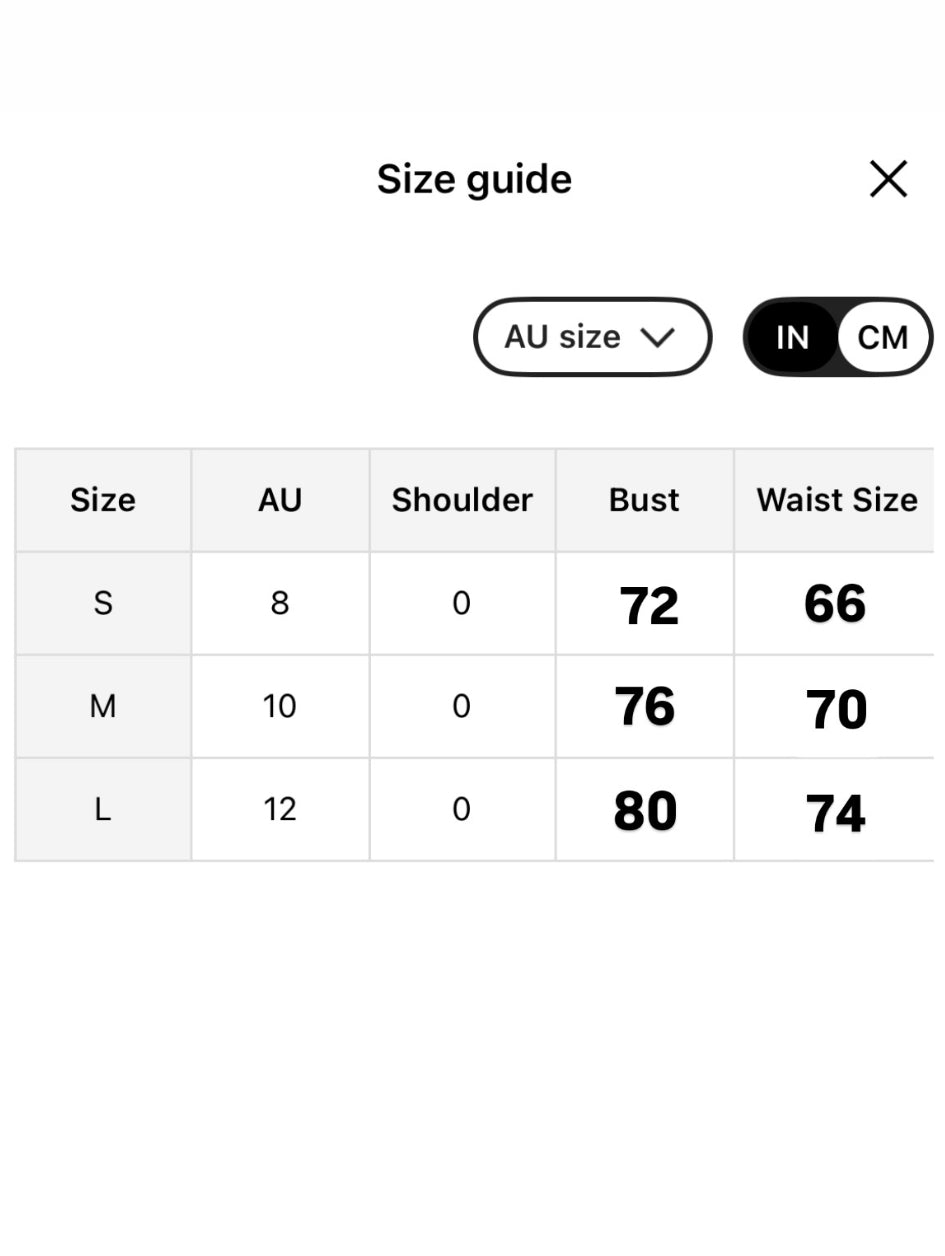Click the Shoulder column header
This screenshot has height=1256, width=945.
tap(462, 500)
